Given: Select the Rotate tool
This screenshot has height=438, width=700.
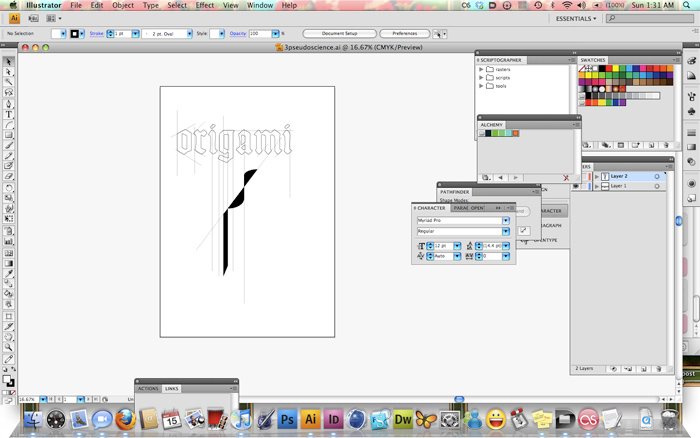Looking at the screenshot, I should click(8, 188).
